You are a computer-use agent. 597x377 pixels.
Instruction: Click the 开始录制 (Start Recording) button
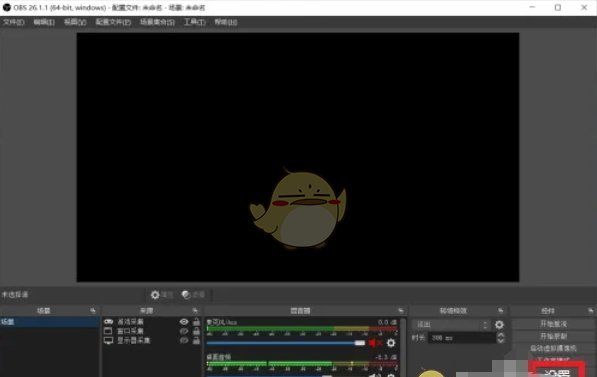[x=553, y=336]
